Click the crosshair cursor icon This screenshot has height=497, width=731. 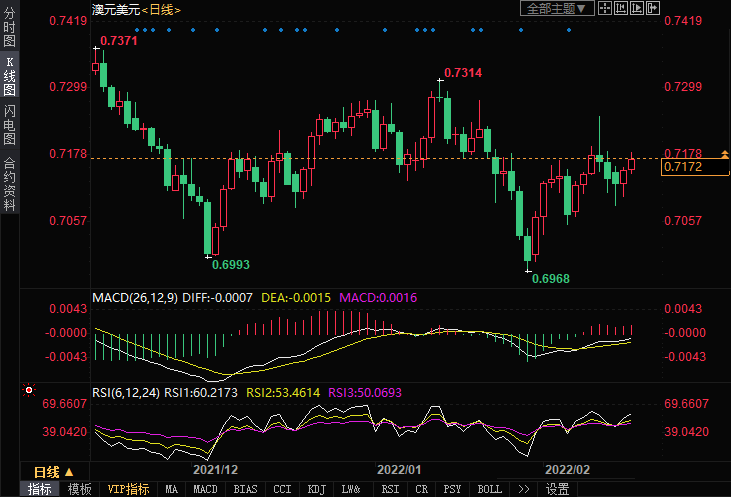pyautogui.click(x=605, y=8)
